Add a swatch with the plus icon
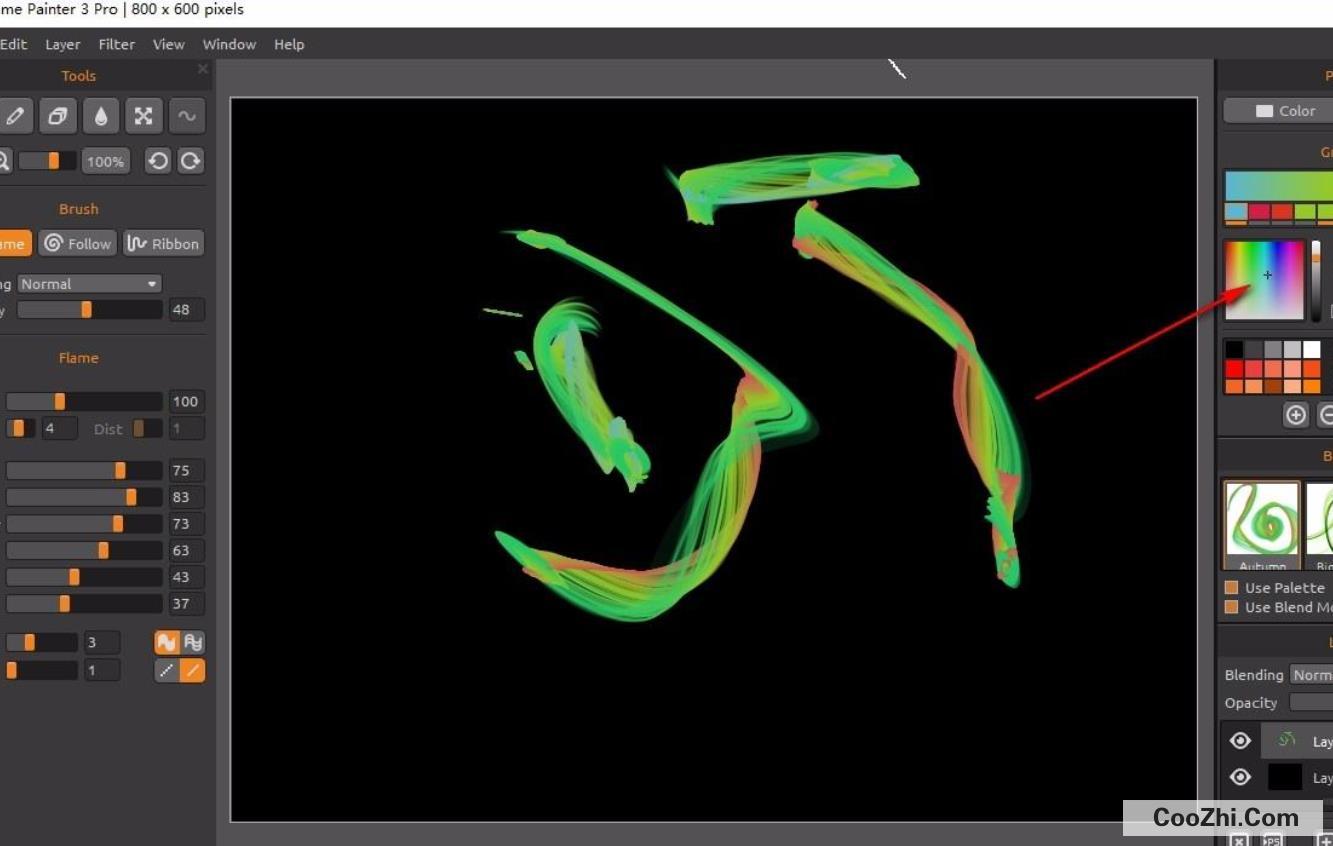The height and width of the screenshot is (846, 1333). tap(1296, 414)
